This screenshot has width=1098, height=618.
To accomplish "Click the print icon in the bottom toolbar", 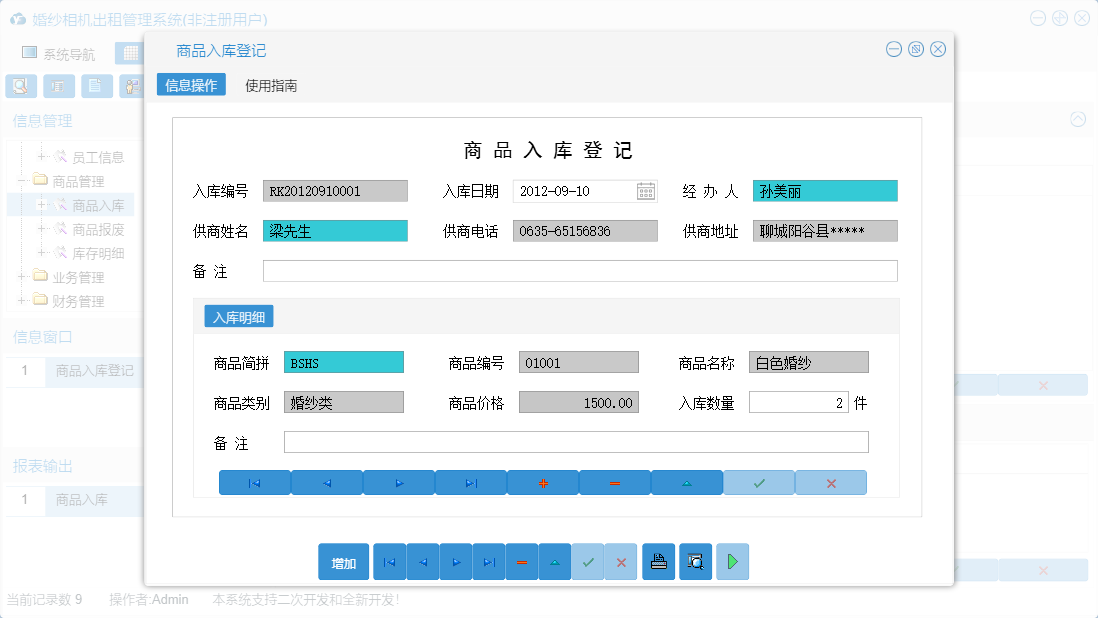I will (x=658, y=561).
